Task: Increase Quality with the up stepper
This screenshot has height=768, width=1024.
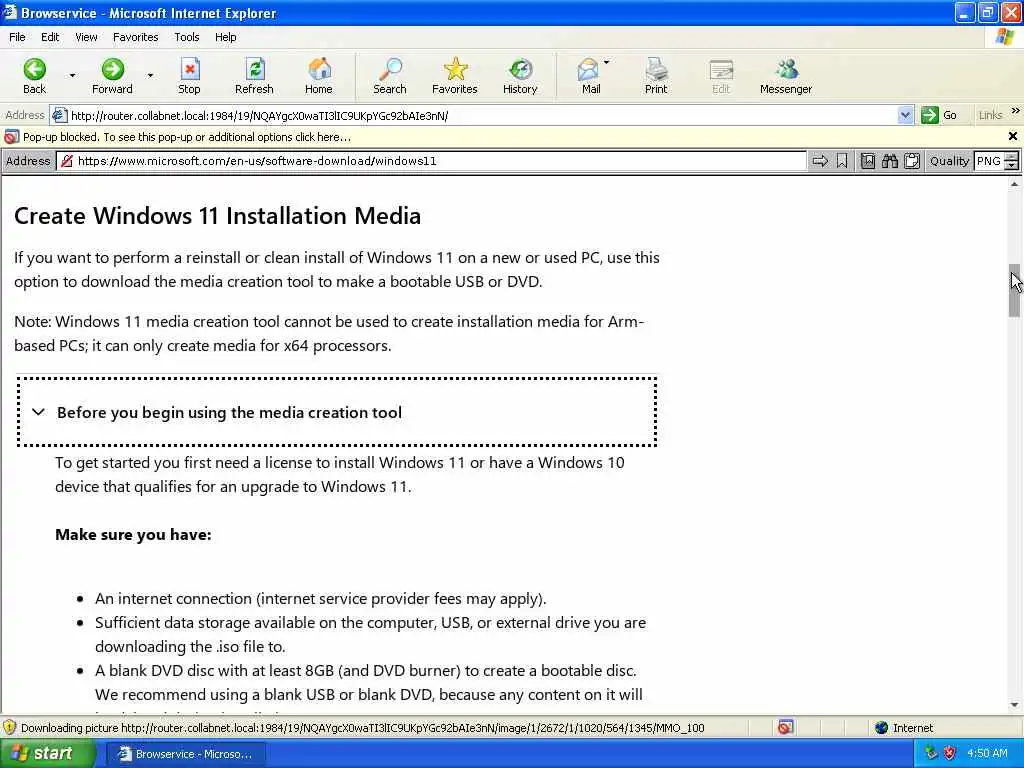Action: point(1011,157)
